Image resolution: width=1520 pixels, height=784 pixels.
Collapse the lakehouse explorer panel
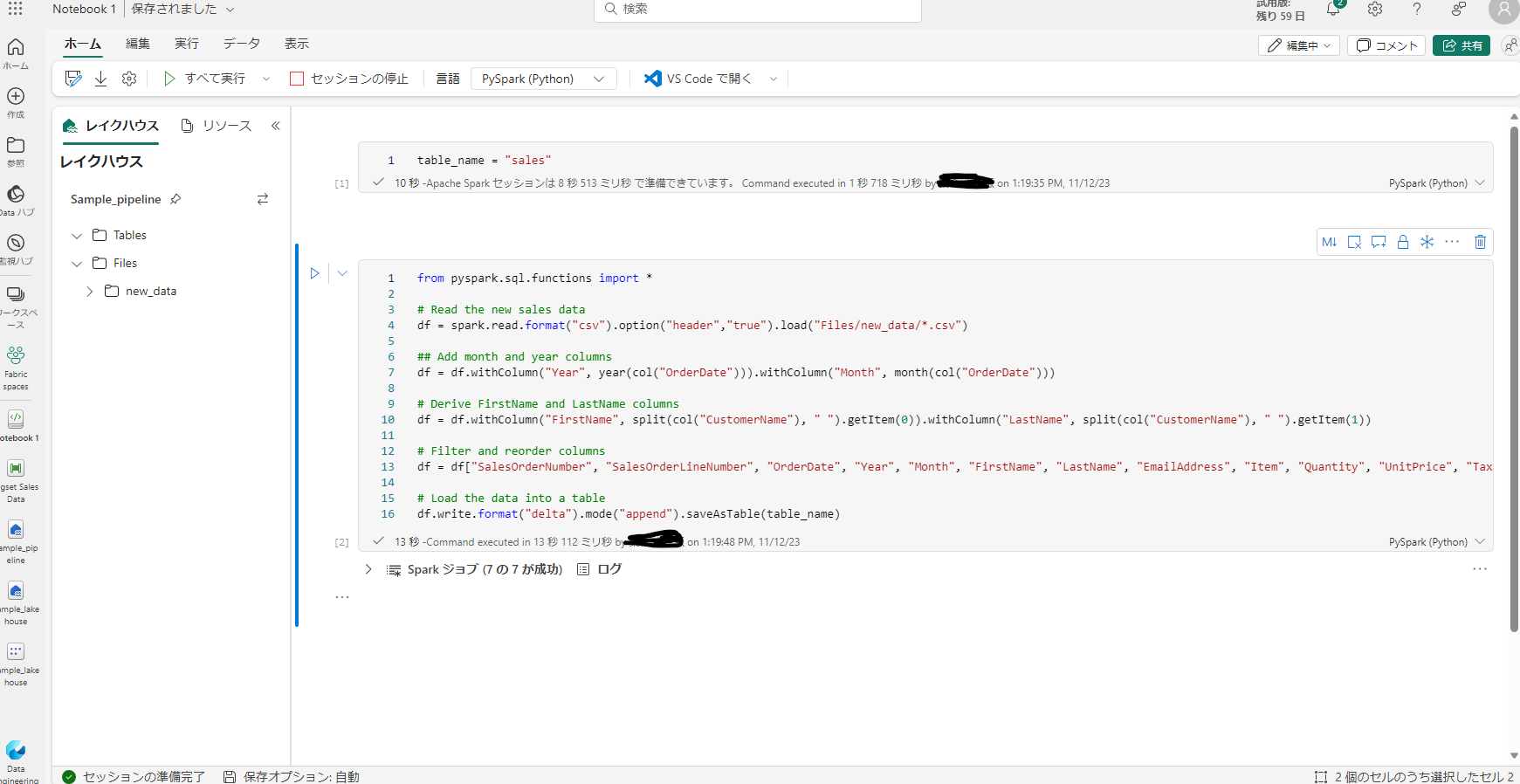(x=276, y=126)
